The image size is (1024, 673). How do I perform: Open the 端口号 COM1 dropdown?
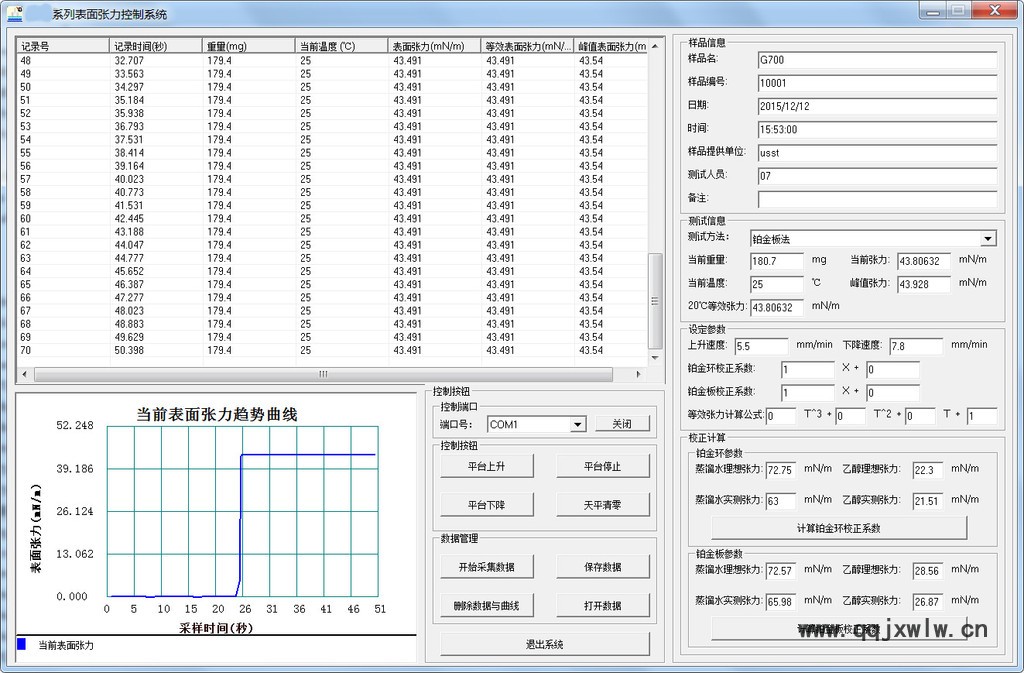(x=577, y=424)
